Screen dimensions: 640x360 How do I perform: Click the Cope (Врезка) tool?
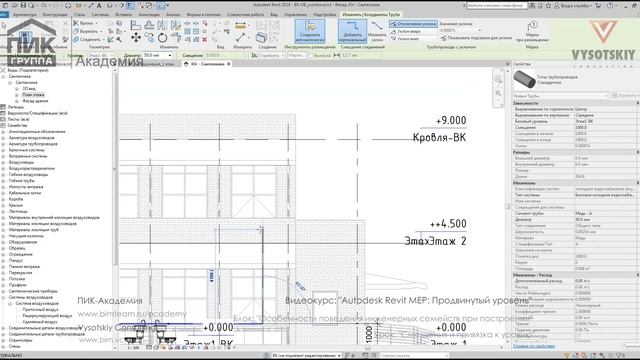pos(84,23)
